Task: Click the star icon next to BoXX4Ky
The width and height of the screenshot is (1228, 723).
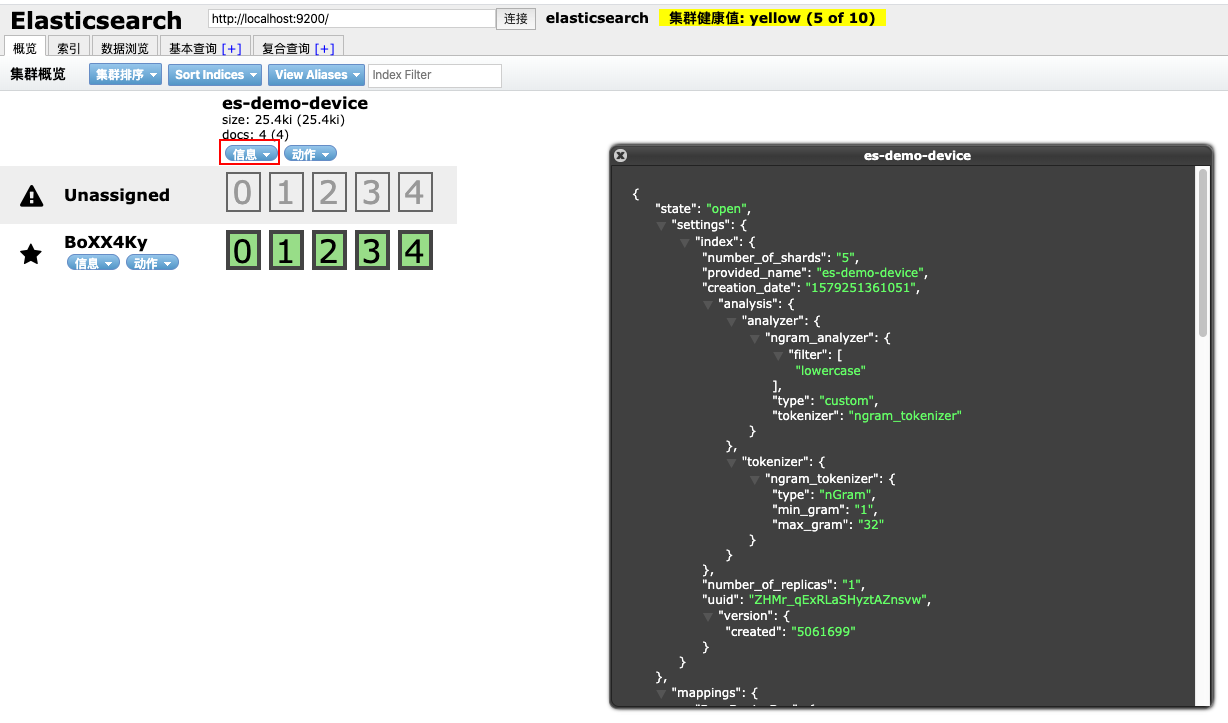Action: tap(32, 254)
